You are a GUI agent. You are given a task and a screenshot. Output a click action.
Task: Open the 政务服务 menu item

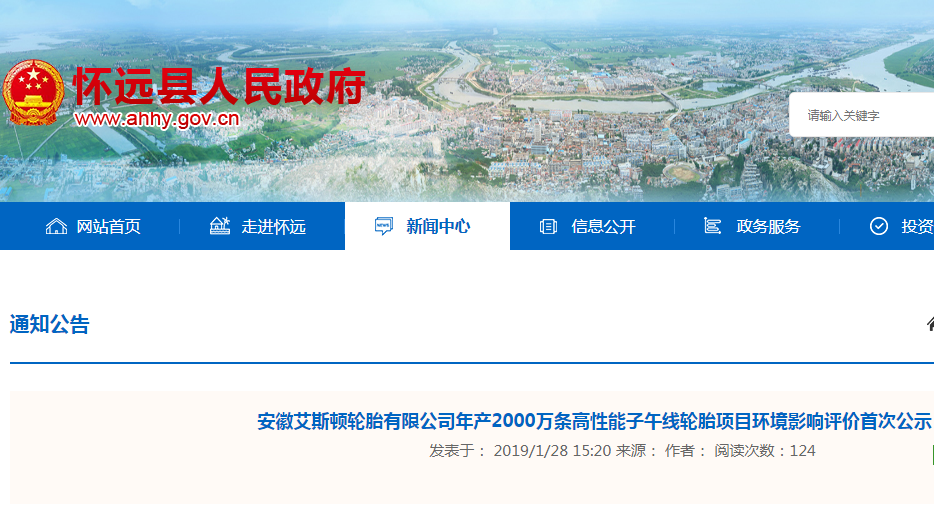pos(768,226)
